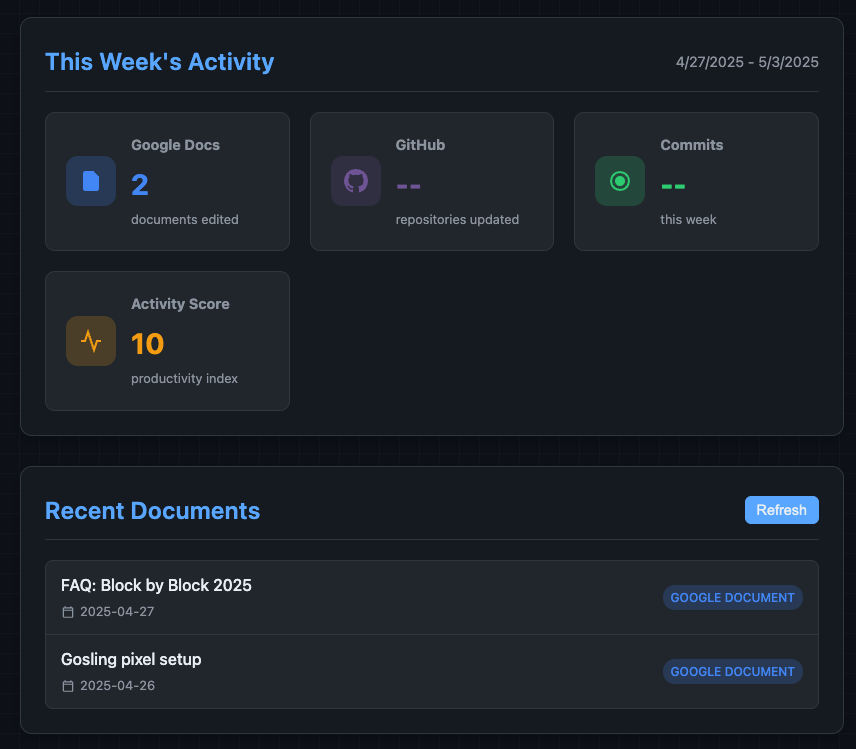Click the Google Docs file icon
Viewport: 856px width, 749px height.
[x=91, y=181]
